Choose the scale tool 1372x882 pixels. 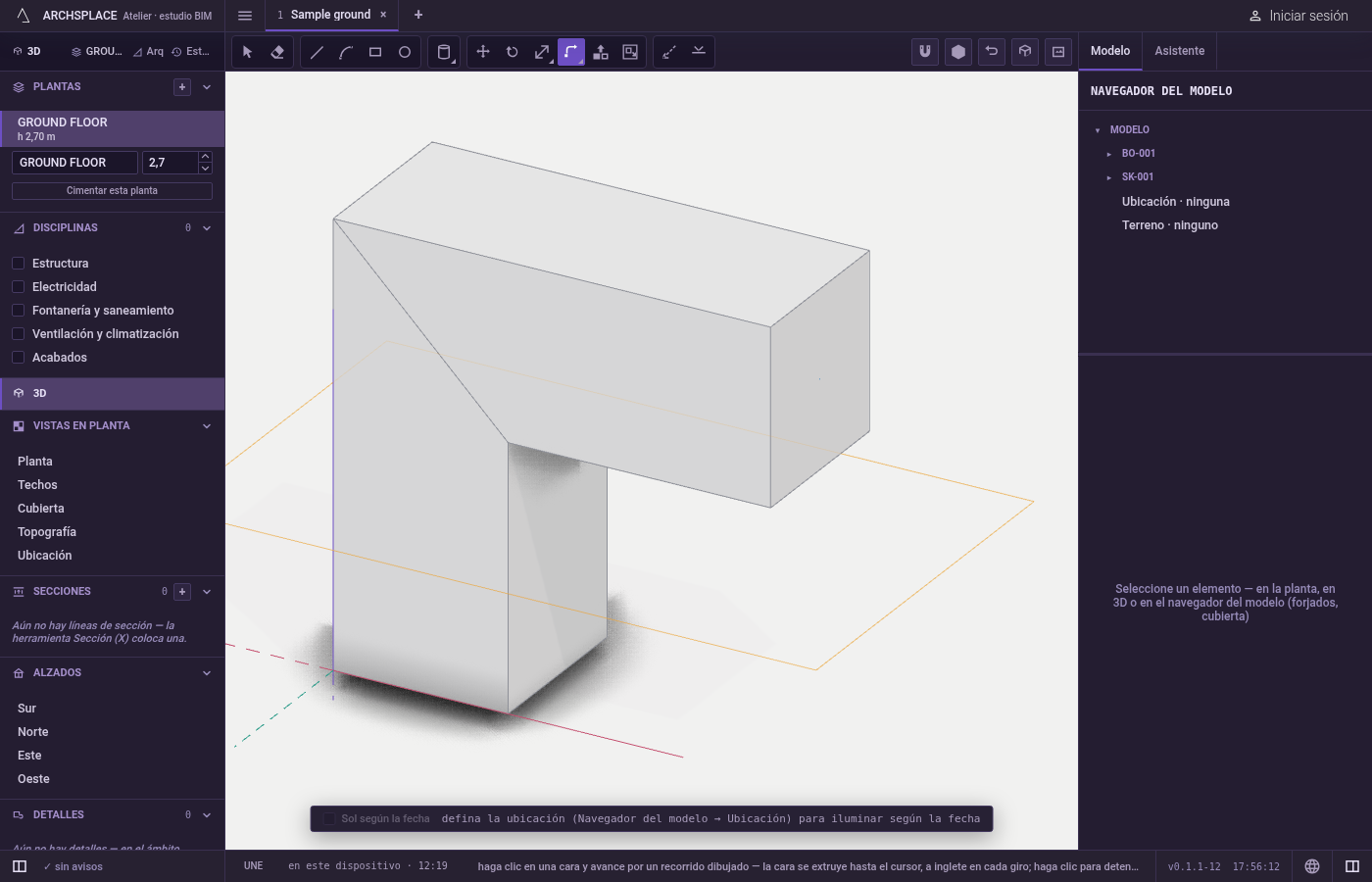tap(542, 52)
